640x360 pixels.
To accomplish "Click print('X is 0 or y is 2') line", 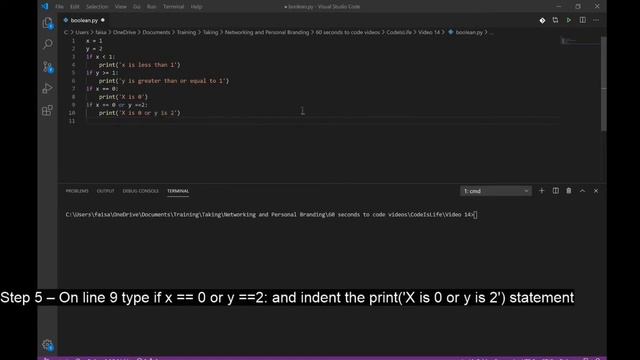I will 139,113.
